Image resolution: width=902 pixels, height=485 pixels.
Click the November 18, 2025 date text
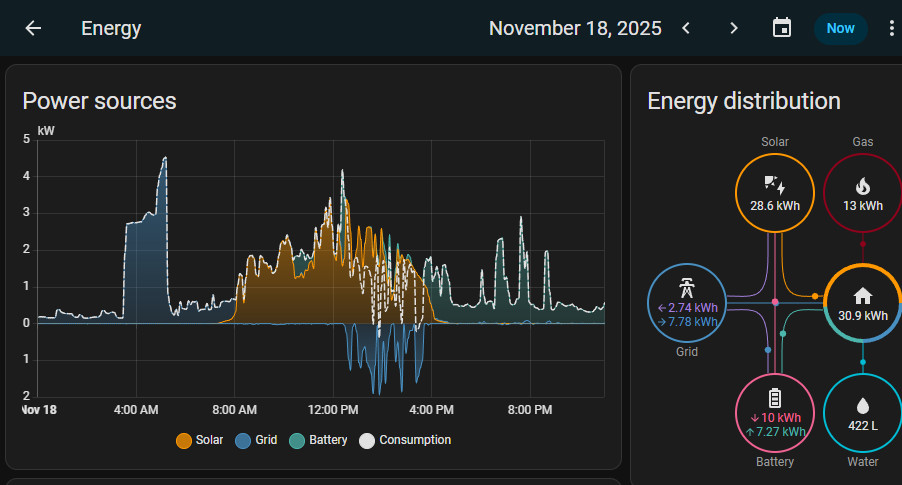pyautogui.click(x=575, y=28)
